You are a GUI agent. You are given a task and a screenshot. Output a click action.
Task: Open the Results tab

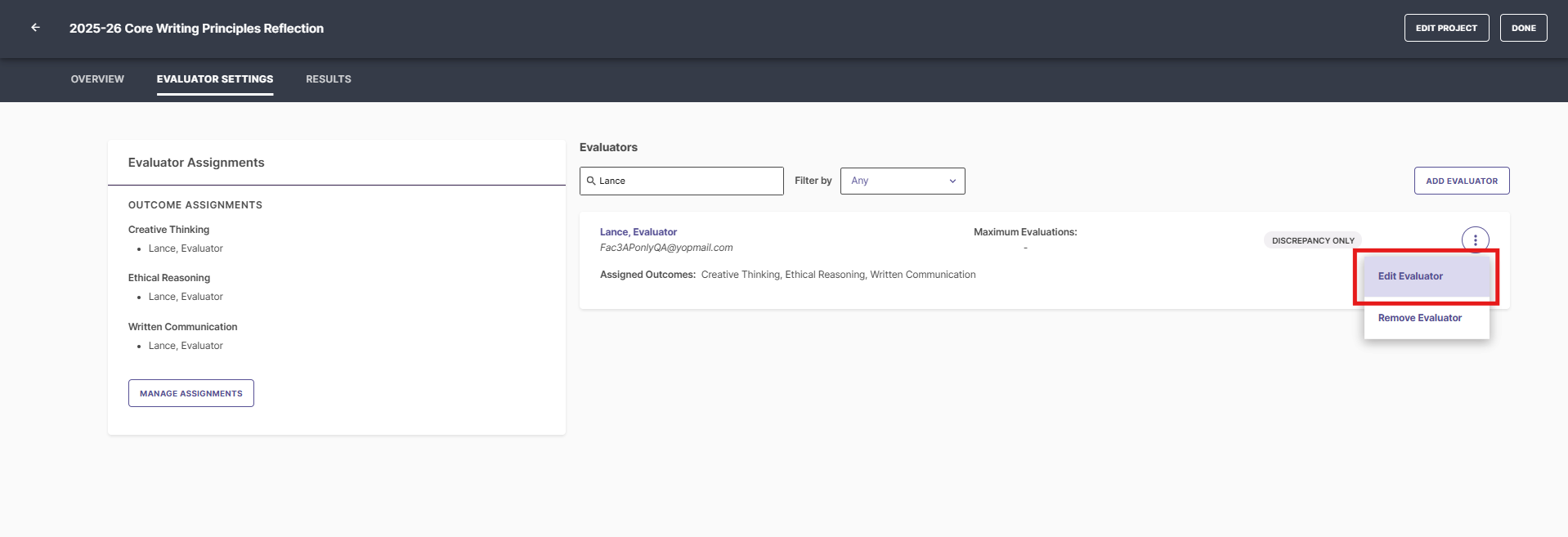pos(329,79)
